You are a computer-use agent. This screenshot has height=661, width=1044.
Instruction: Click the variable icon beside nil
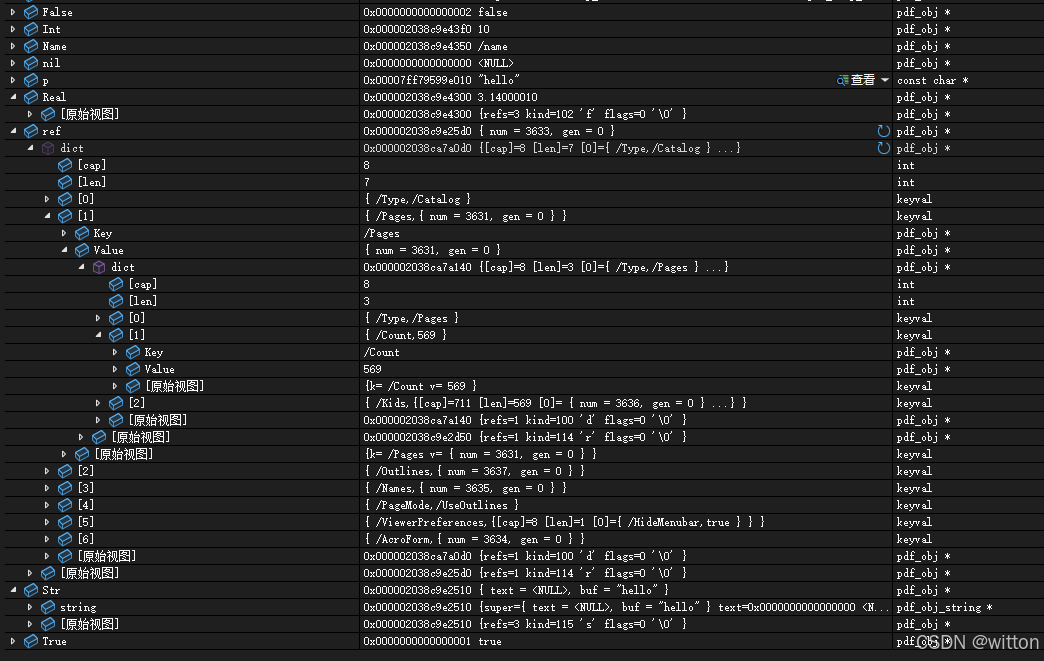click(x=31, y=63)
